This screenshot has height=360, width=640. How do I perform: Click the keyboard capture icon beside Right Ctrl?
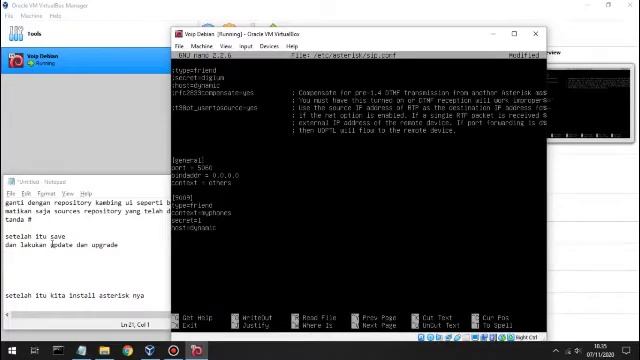(511, 338)
